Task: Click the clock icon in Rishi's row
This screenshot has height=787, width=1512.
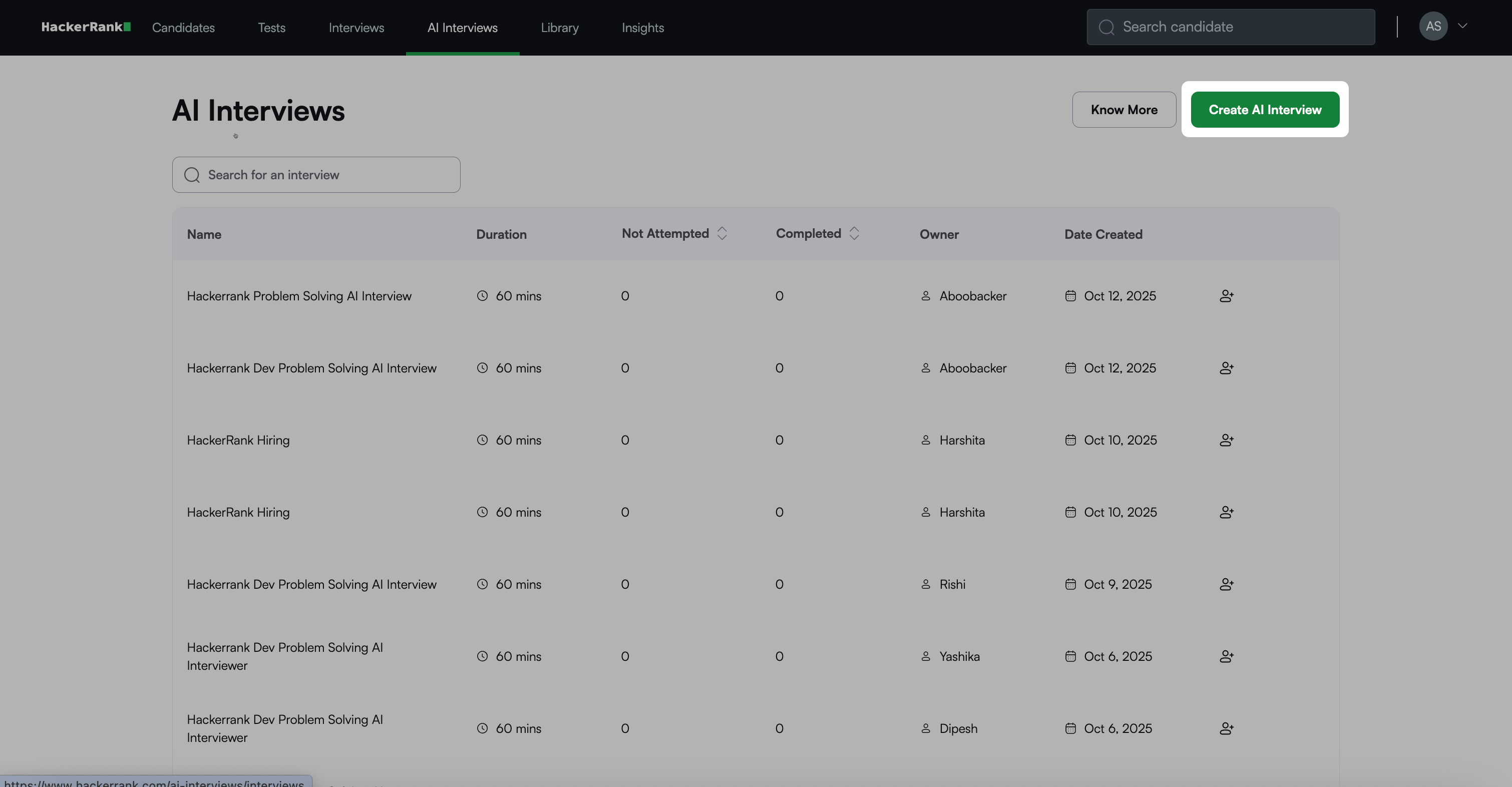Action: 483,585
